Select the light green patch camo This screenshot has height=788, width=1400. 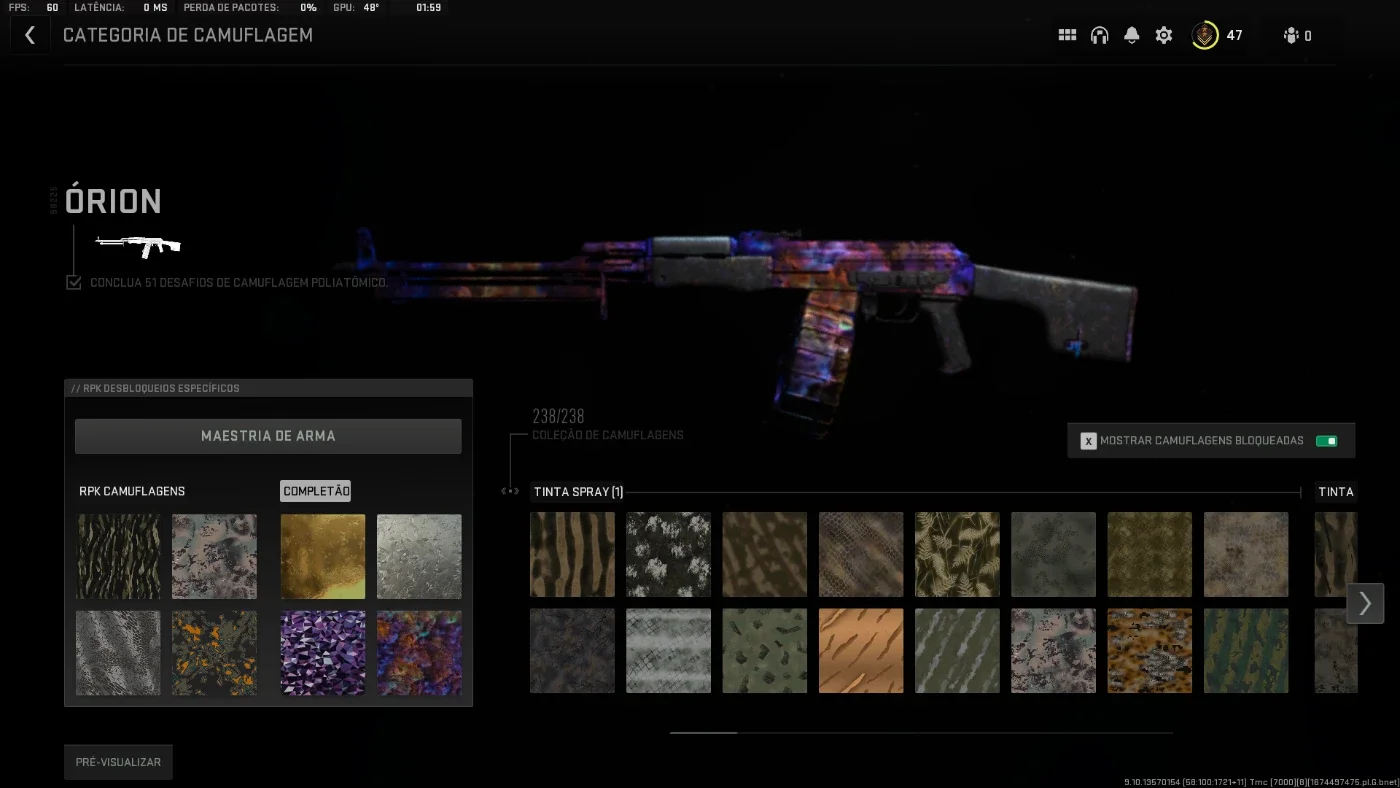(765, 651)
